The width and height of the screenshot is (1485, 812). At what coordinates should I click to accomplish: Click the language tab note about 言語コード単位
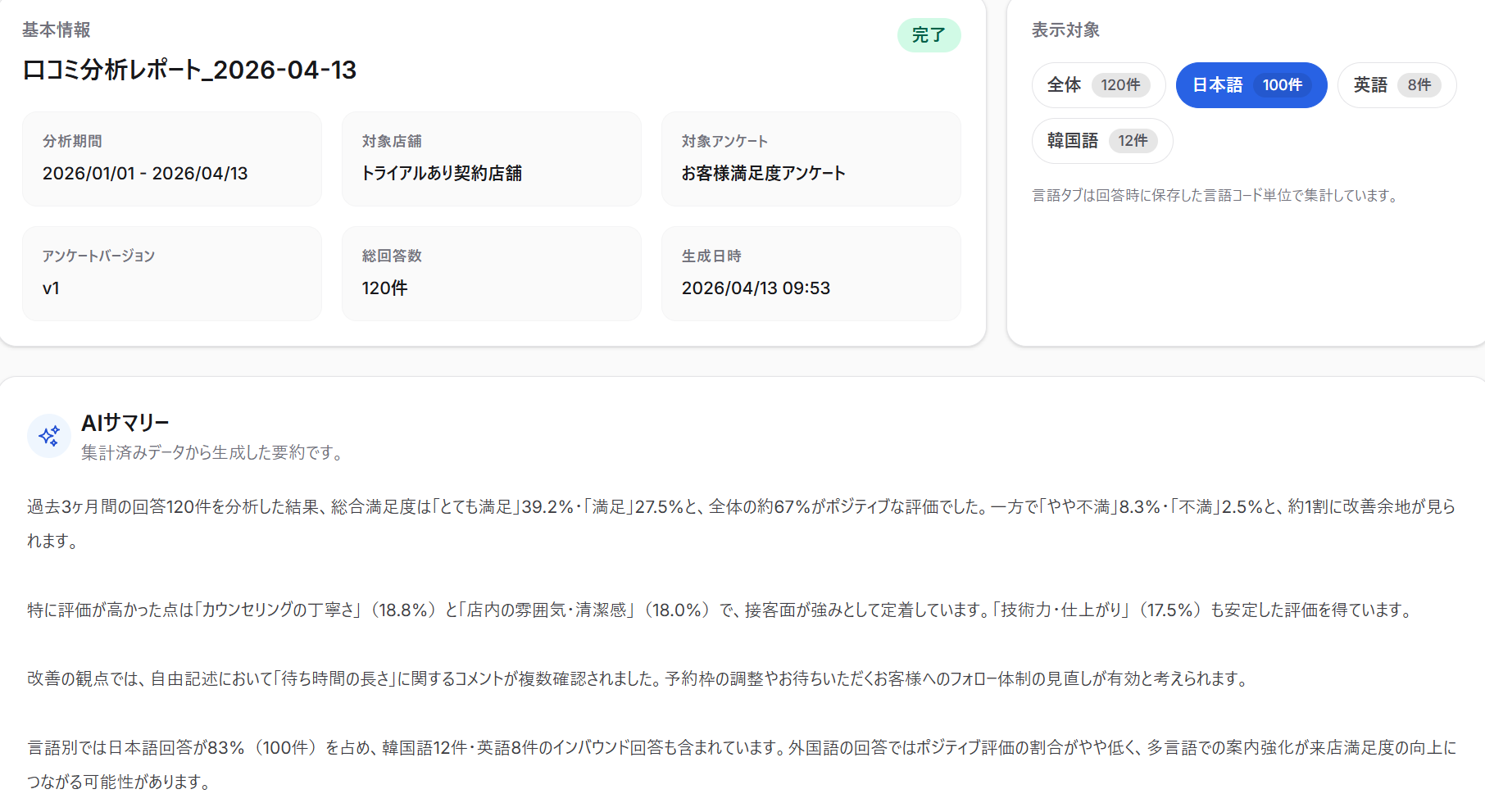[x=1216, y=195]
